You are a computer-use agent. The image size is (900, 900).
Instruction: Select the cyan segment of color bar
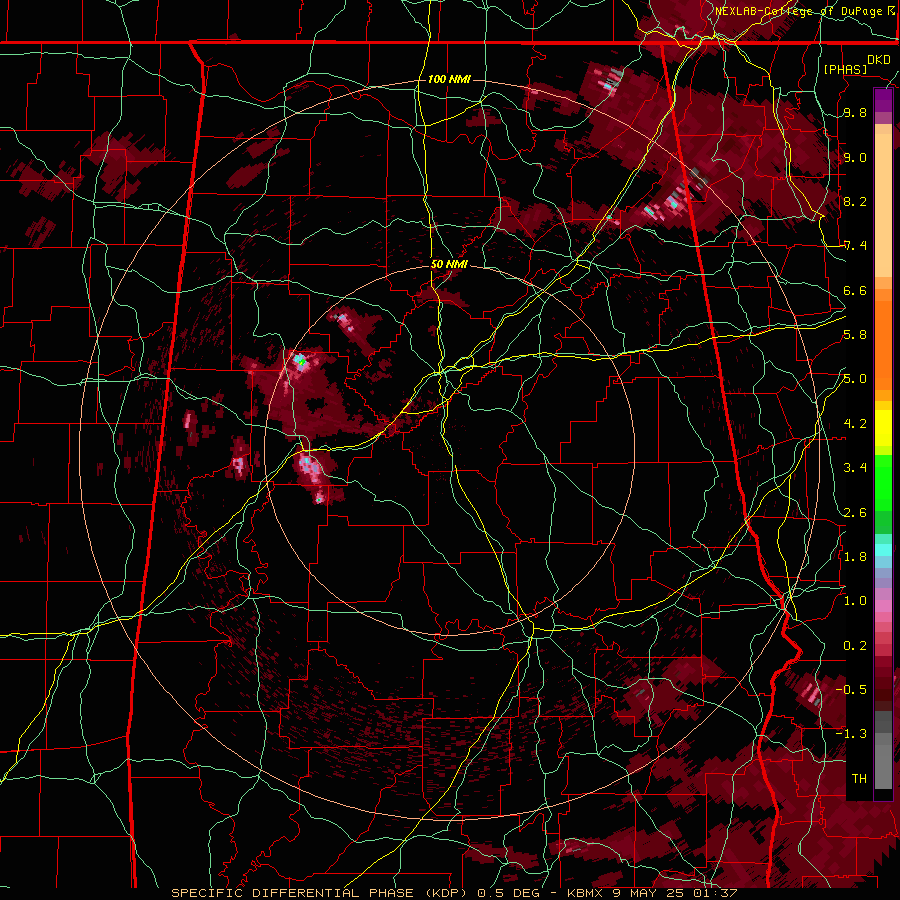(x=883, y=550)
